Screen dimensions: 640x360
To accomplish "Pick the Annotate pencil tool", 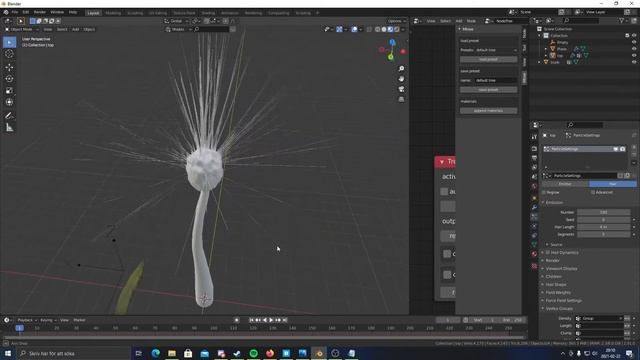I will point(9,116).
